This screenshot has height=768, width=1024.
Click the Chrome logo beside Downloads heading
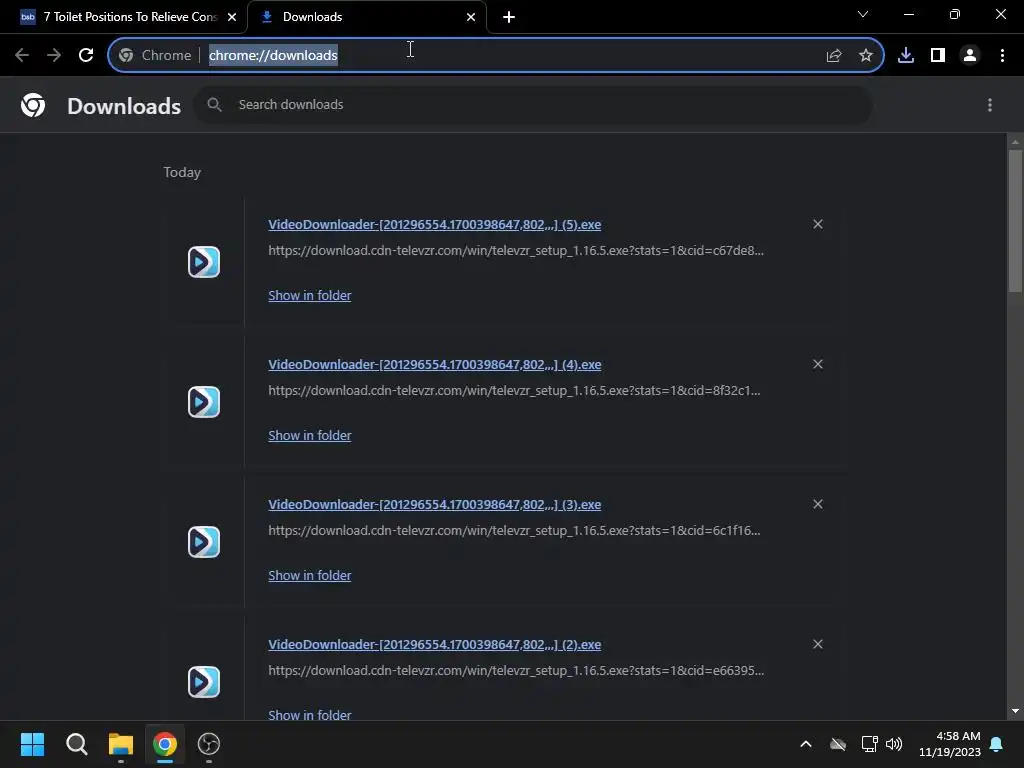click(33, 105)
